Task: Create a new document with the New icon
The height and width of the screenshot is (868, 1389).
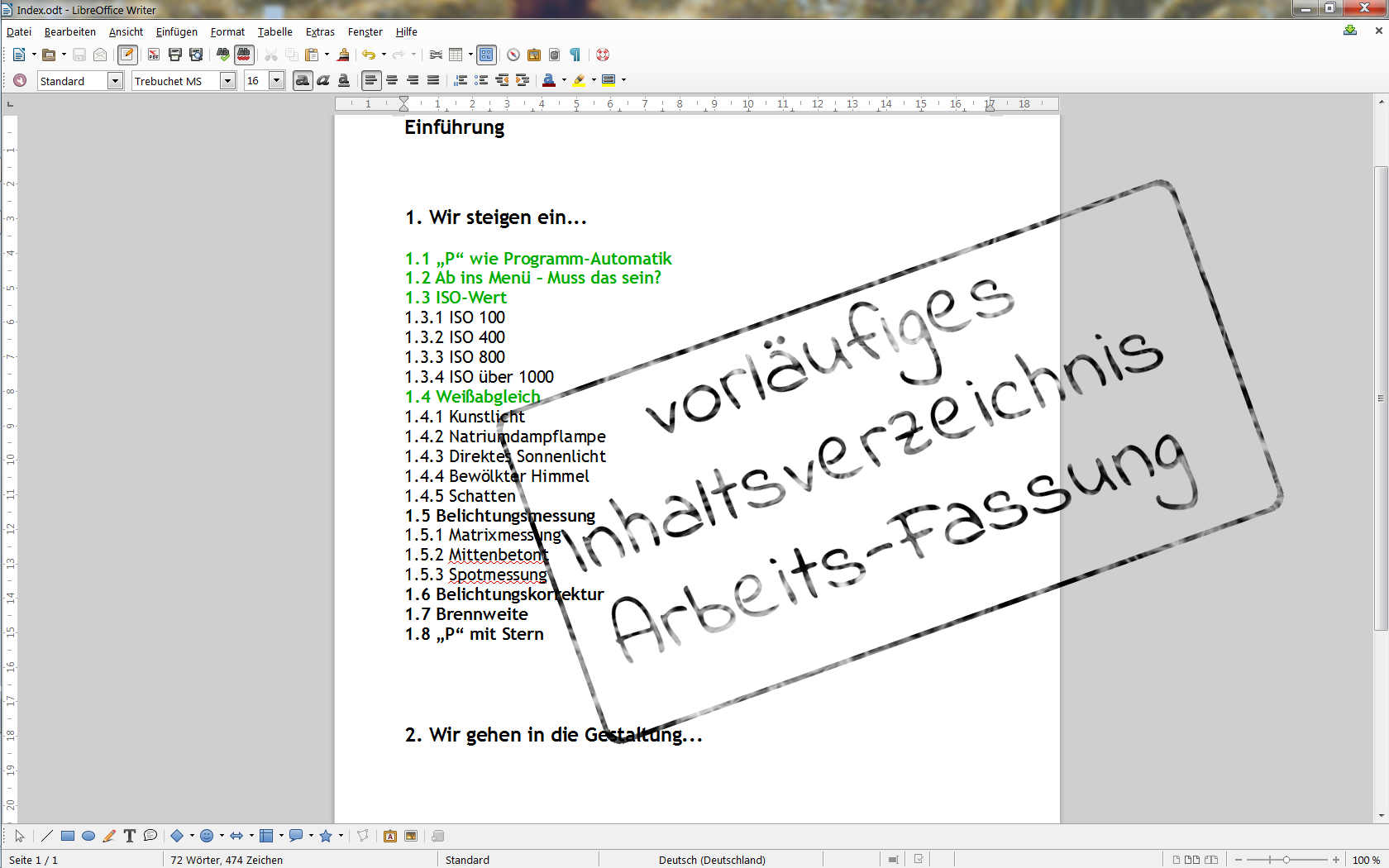Action: coord(18,55)
